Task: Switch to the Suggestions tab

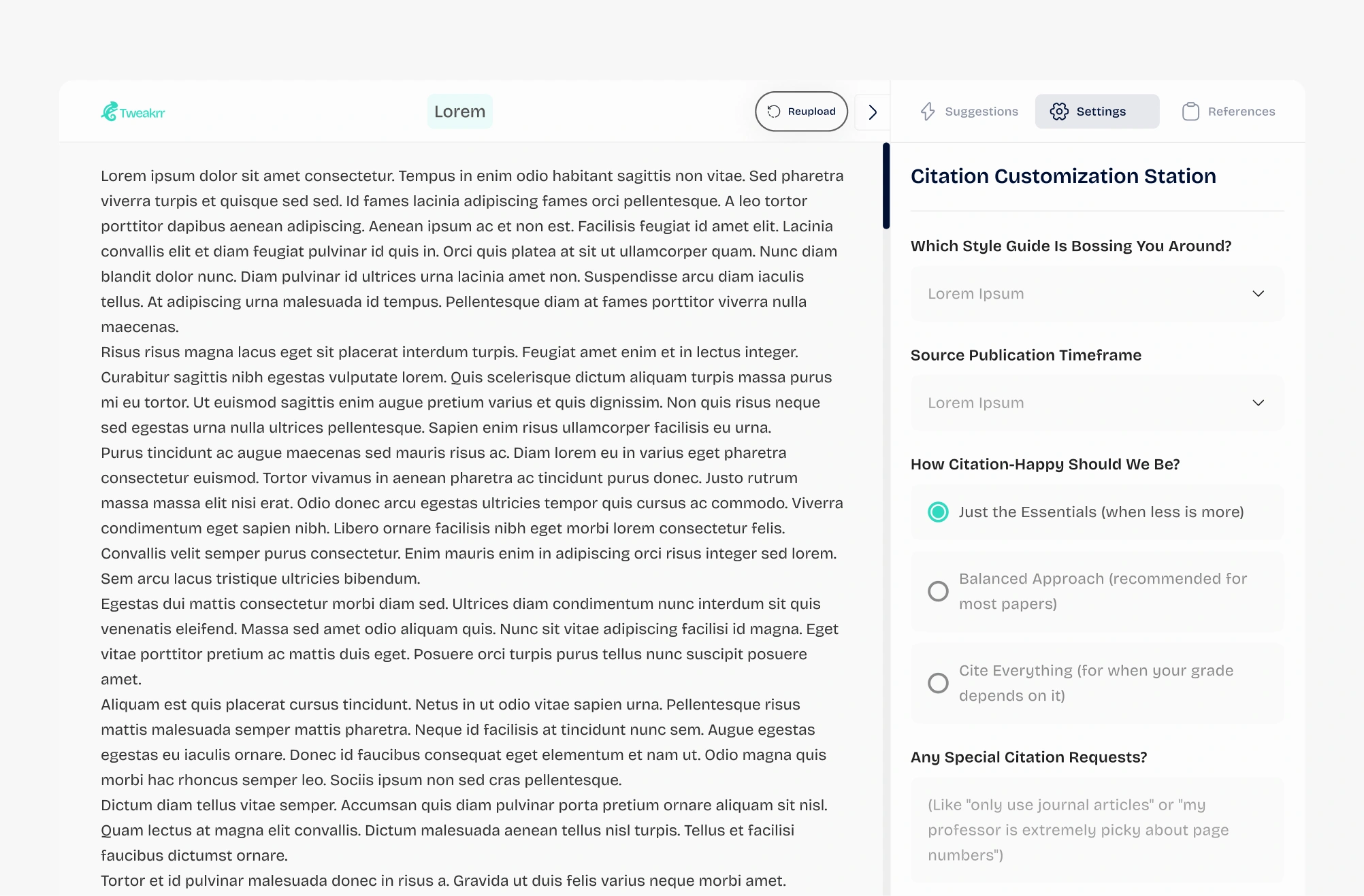Action: pyautogui.click(x=969, y=112)
